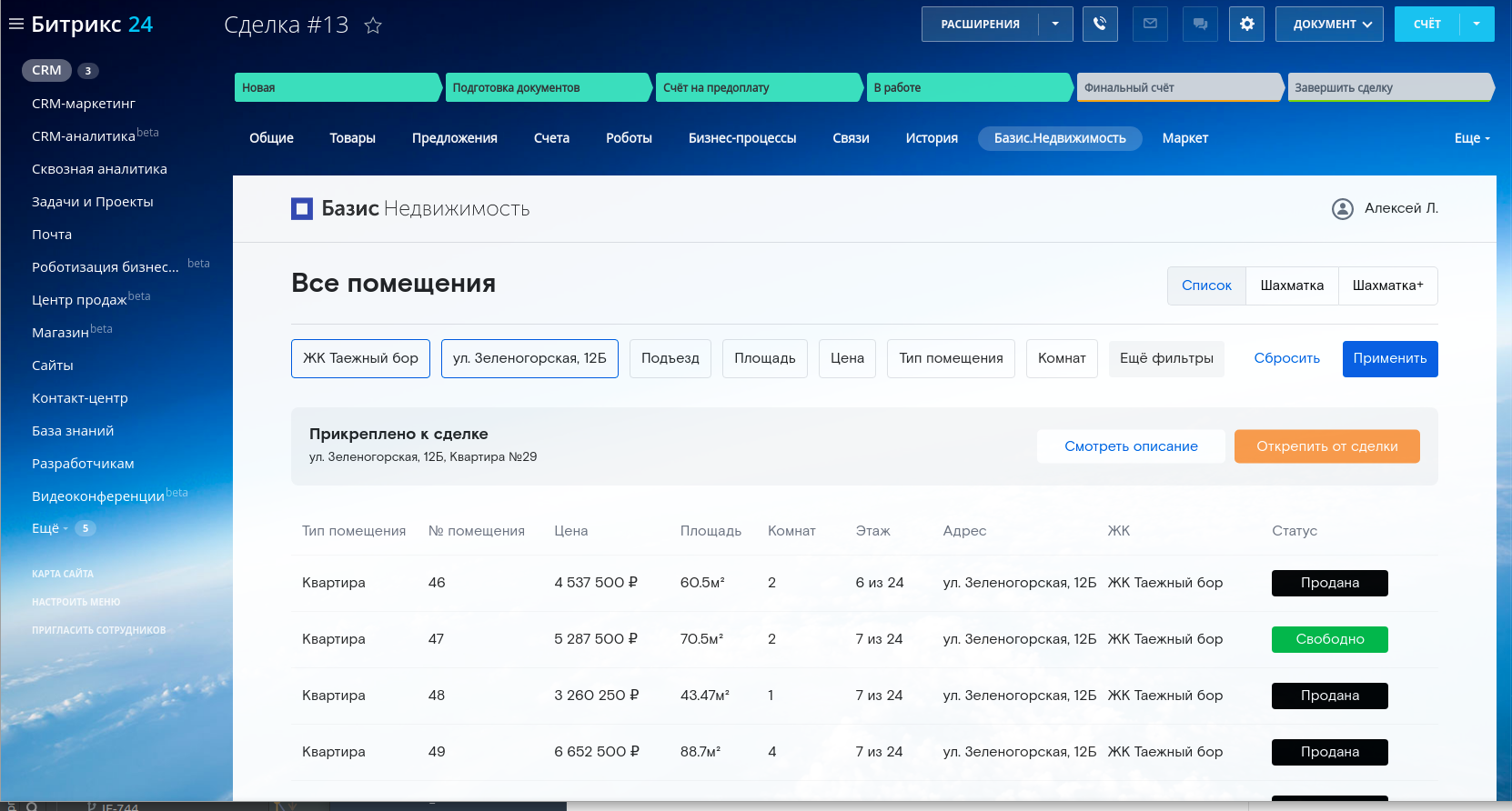Open the Товары tab

[x=352, y=138]
